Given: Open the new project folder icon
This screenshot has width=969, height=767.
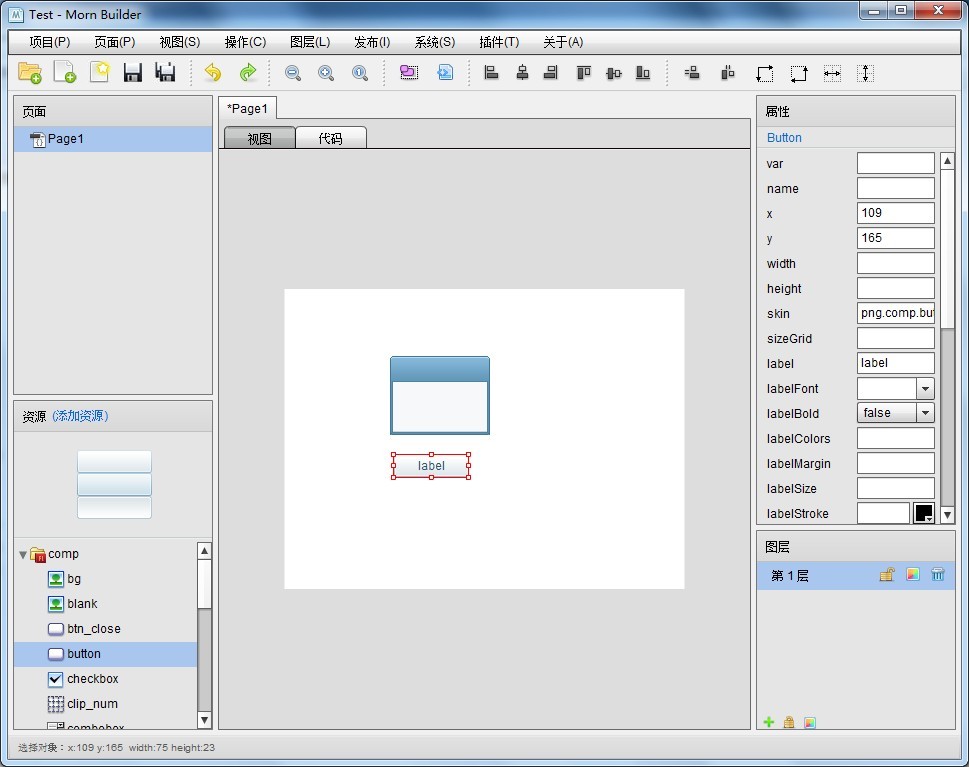Looking at the screenshot, I should [29, 72].
